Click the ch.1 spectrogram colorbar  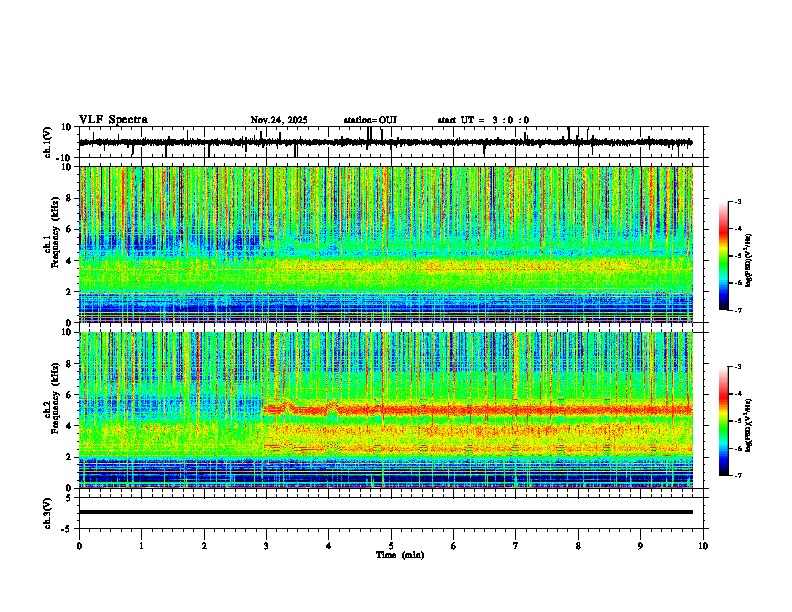(x=724, y=256)
